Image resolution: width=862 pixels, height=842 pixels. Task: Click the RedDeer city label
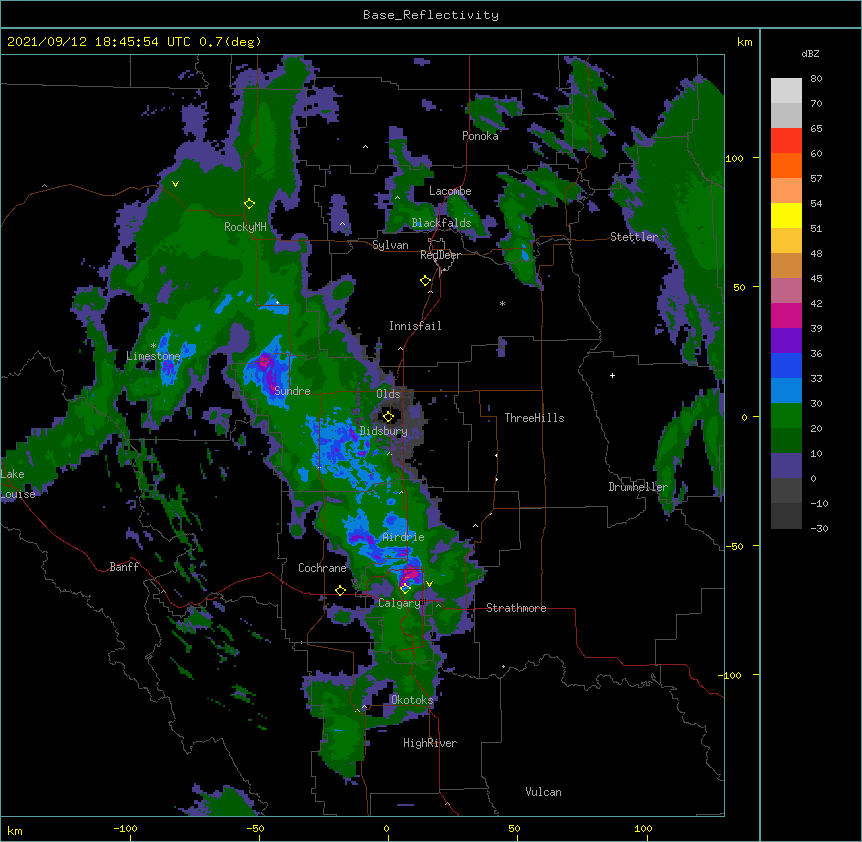click(x=440, y=255)
